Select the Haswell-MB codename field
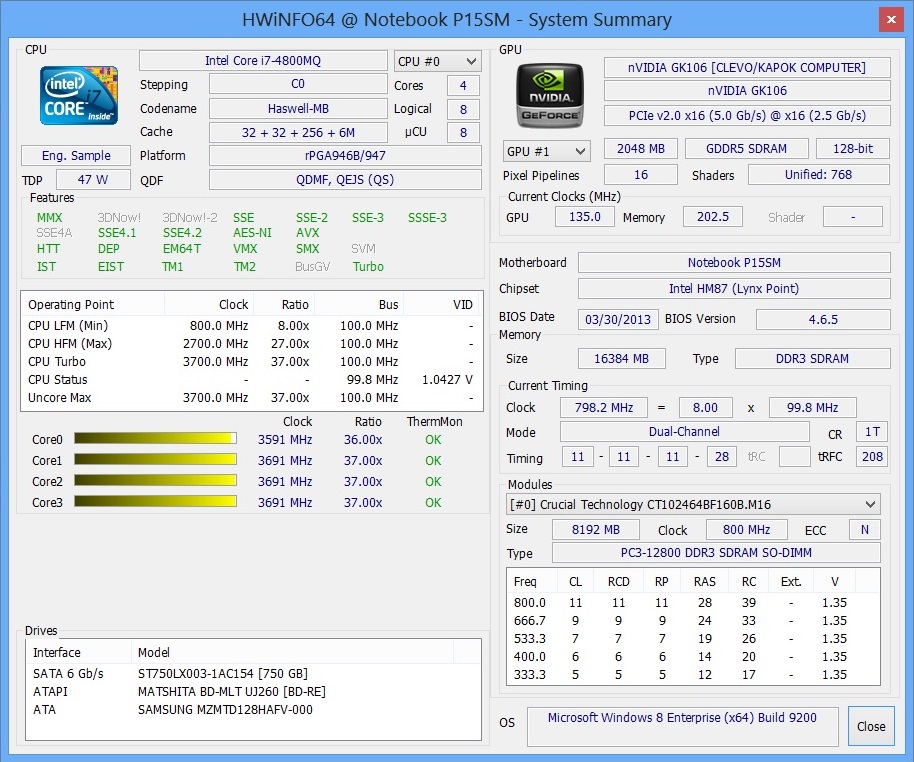This screenshot has width=914, height=762. point(298,108)
